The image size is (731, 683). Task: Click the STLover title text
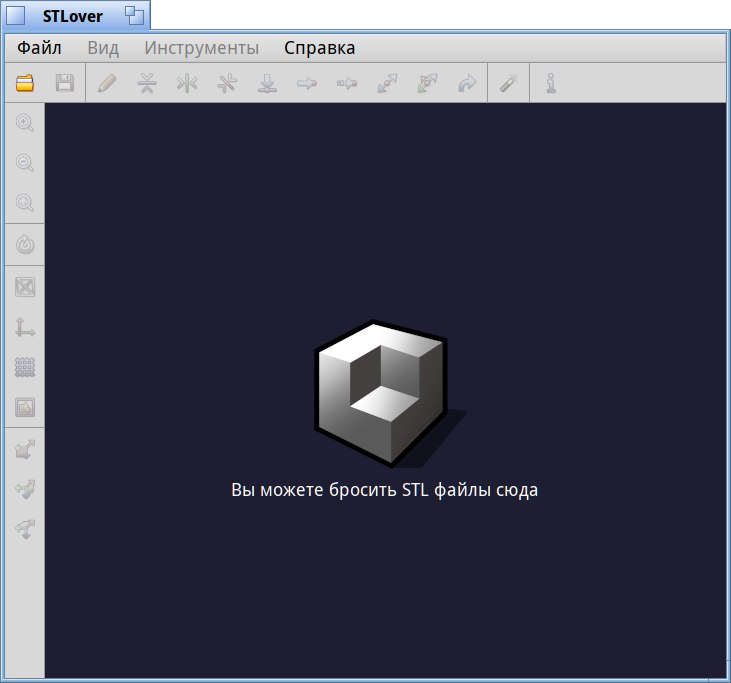click(x=73, y=16)
